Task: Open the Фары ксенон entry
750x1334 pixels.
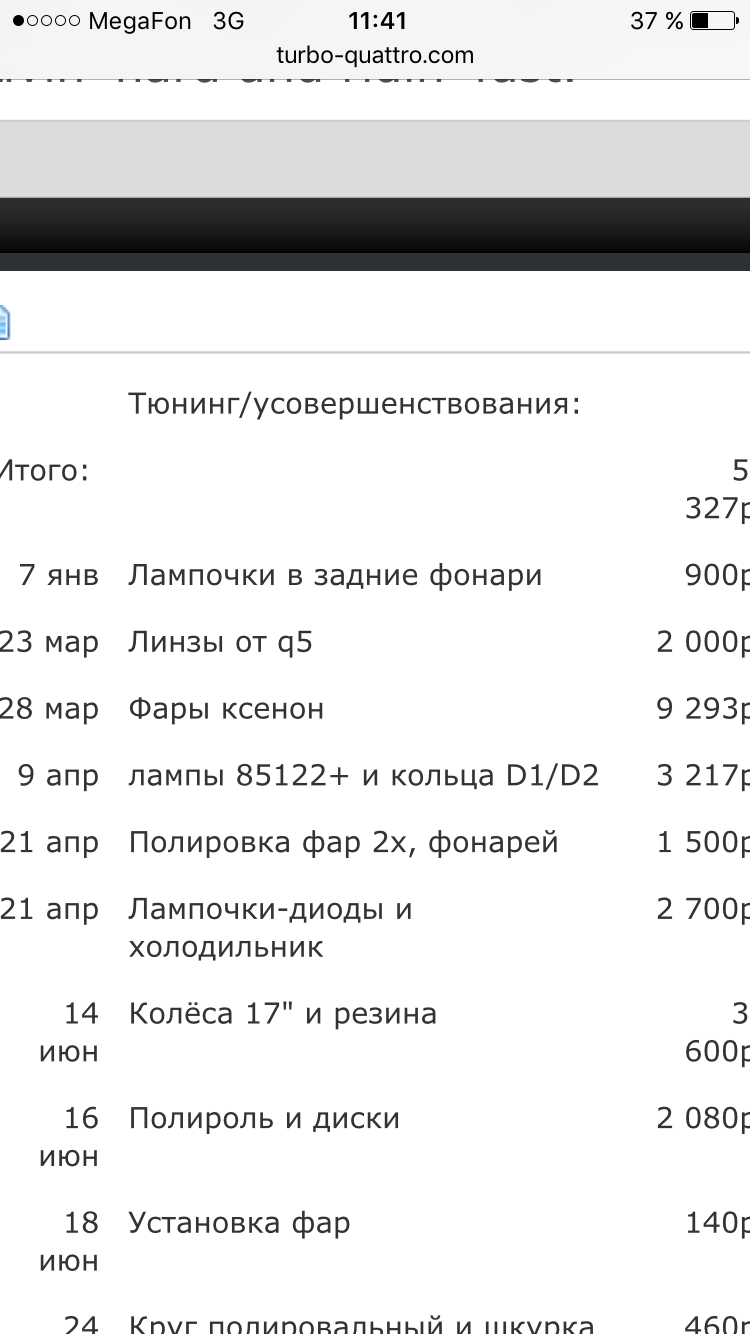Action: pyautogui.click(x=226, y=709)
